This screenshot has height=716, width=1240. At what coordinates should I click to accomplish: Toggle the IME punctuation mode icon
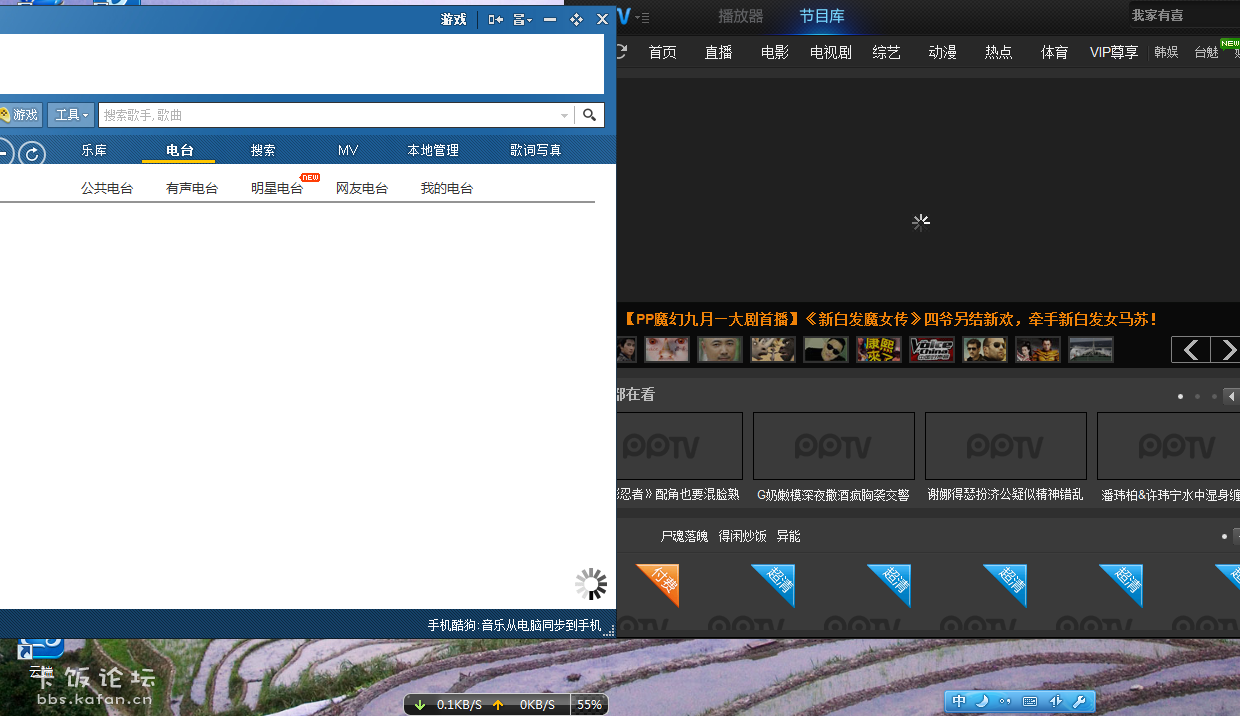pos(1005,701)
